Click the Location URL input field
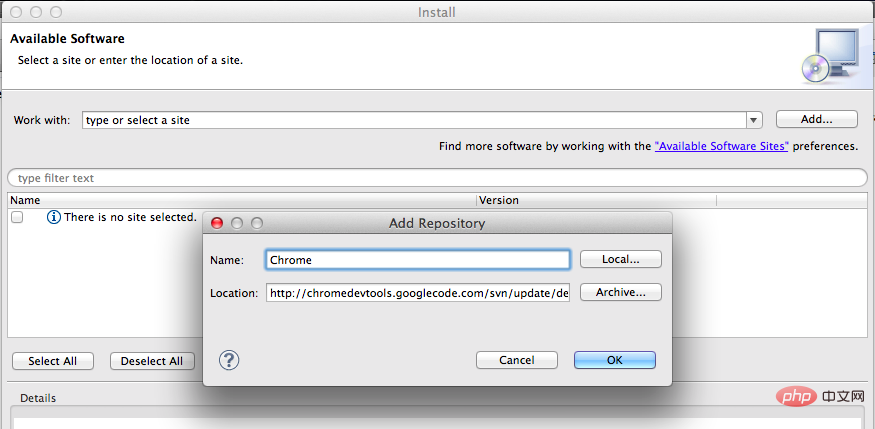The image size is (875, 429). pyautogui.click(x=418, y=293)
